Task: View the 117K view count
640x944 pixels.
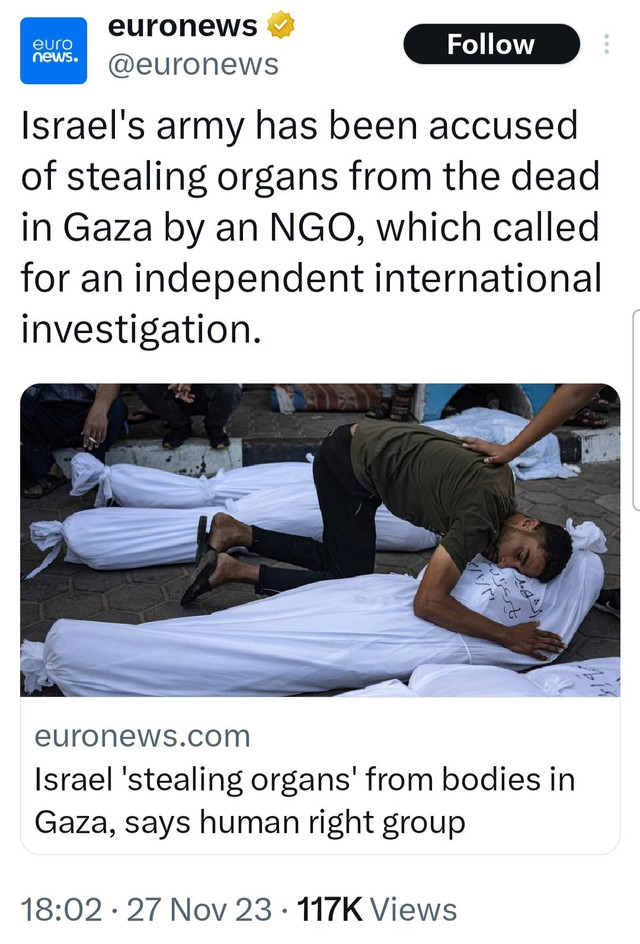Action: 330,910
